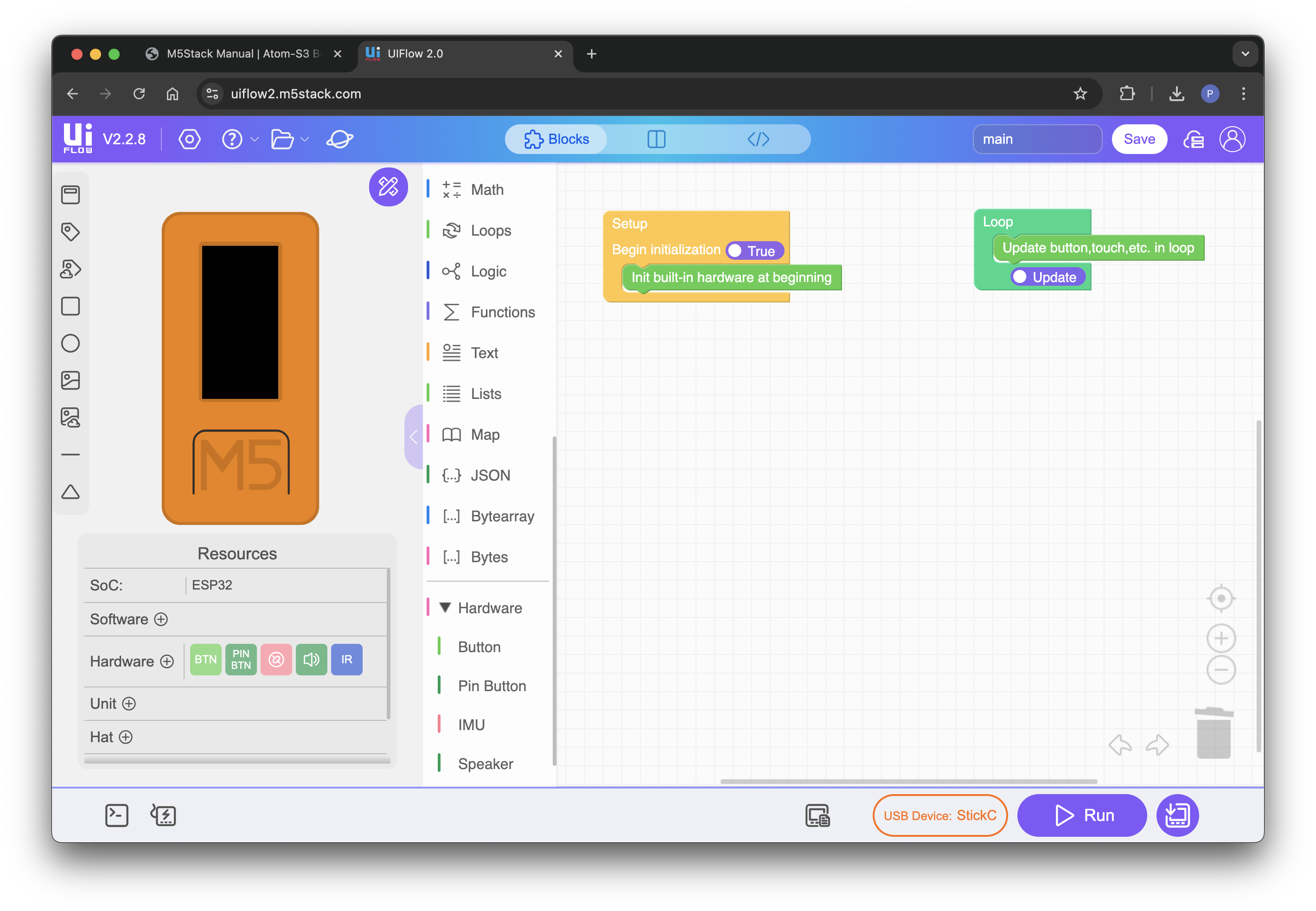Open the project folder icon
The width and height of the screenshot is (1316, 911).
coord(282,139)
